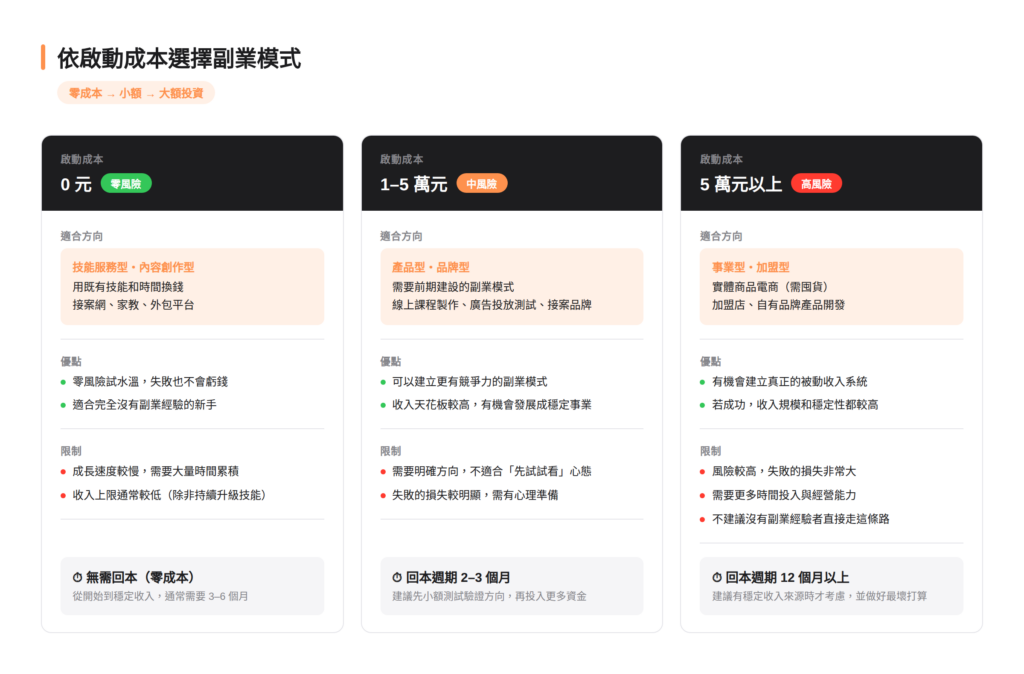Screen dimensions: 1024x674
Task: Click the orange accent bar beside the page title
Action: tap(43, 58)
